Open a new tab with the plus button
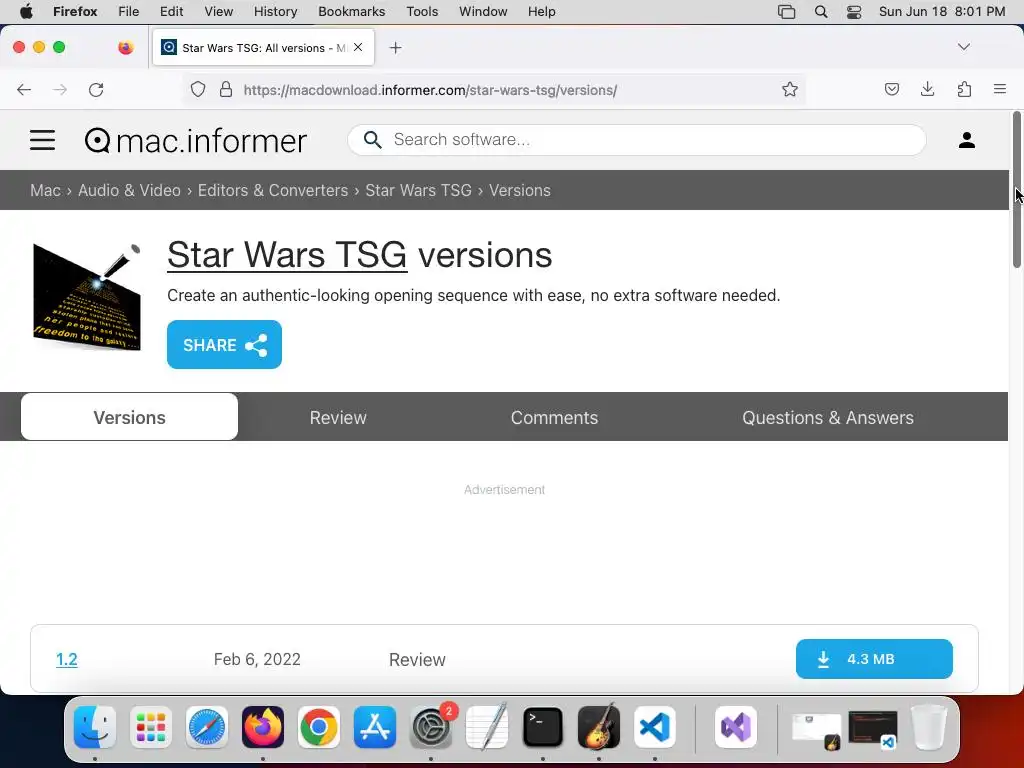This screenshot has width=1024, height=768. point(395,48)
